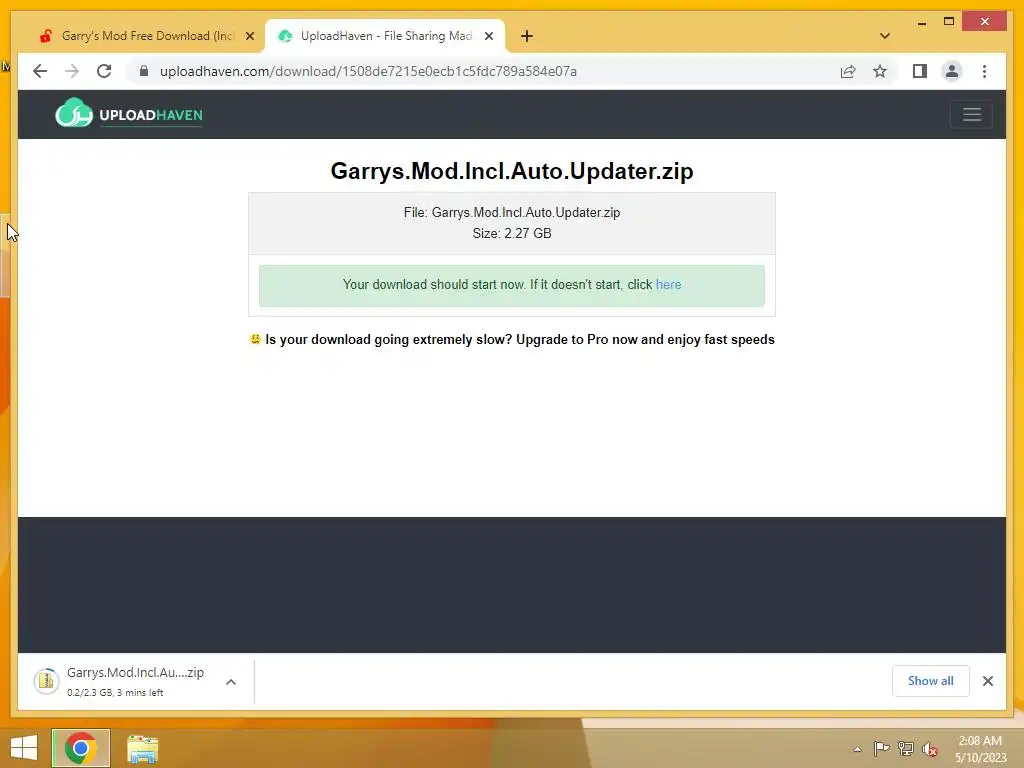Viewport: 1024px width, 768px height.
Task: Click the Upgrade to Pro message
Action: pyautogui.click(x=520, y=340)
